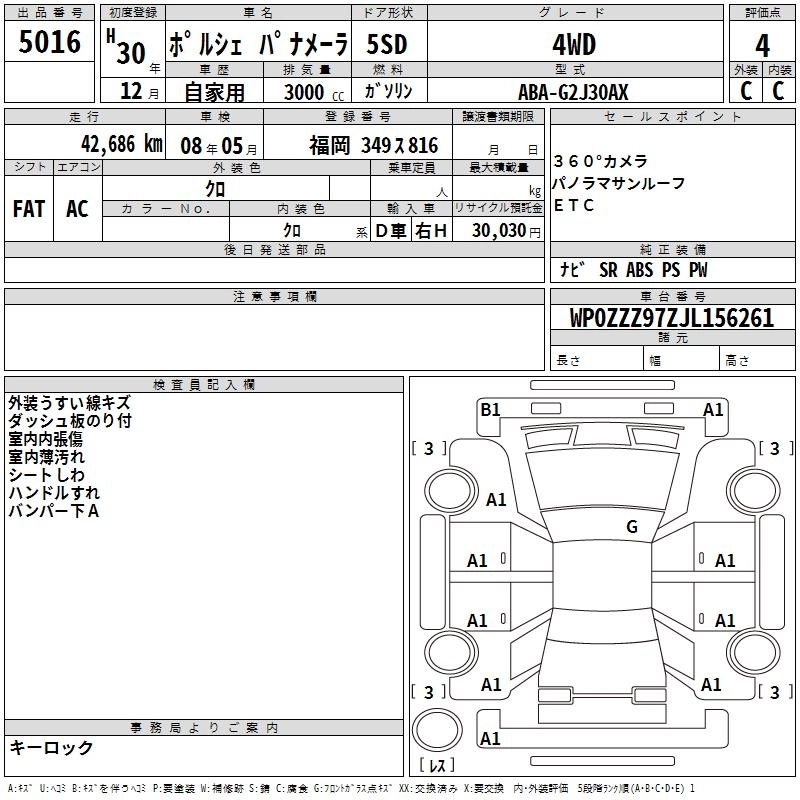Click the registration month value 12
800x800 pixels.
point(131,91)
